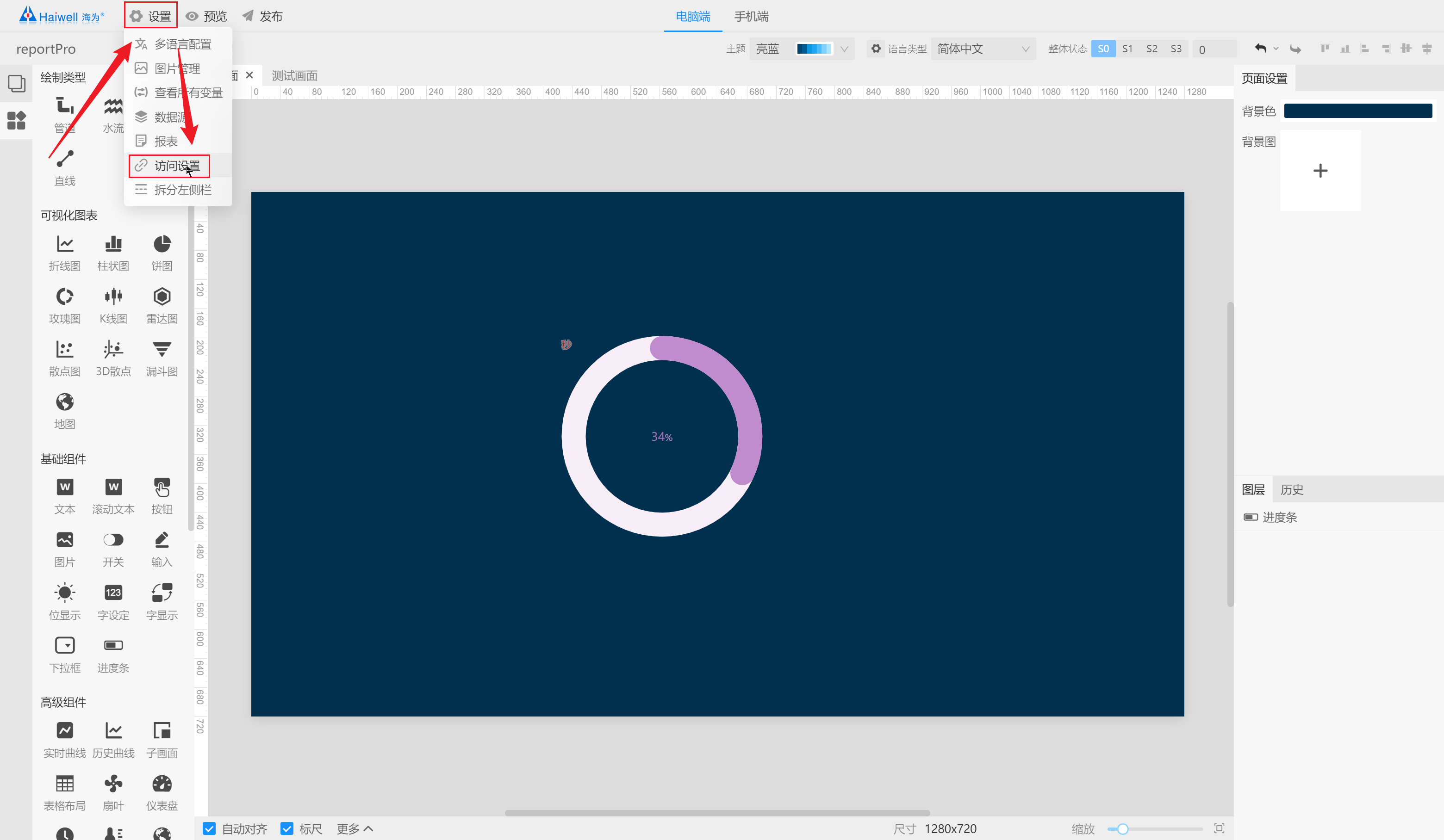The height and width of the screenshot is (840, 1444).
Task: Switch overall state to S3
Action: (1176, 49)
